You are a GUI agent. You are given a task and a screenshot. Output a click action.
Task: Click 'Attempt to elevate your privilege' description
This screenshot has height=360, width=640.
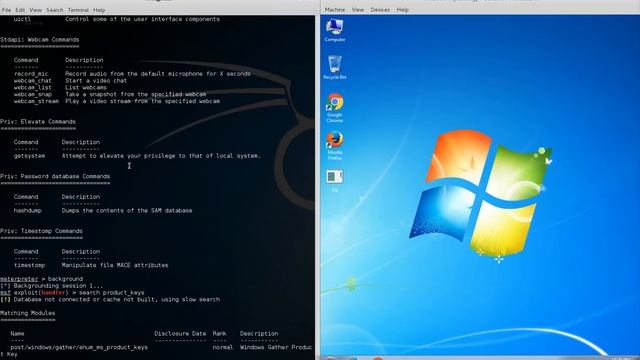point(161,156)
